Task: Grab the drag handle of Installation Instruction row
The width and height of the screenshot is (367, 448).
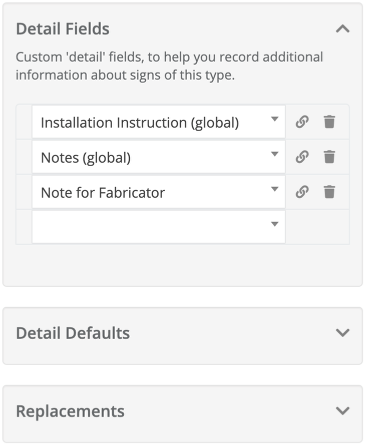Action: [x=24, y=122]
